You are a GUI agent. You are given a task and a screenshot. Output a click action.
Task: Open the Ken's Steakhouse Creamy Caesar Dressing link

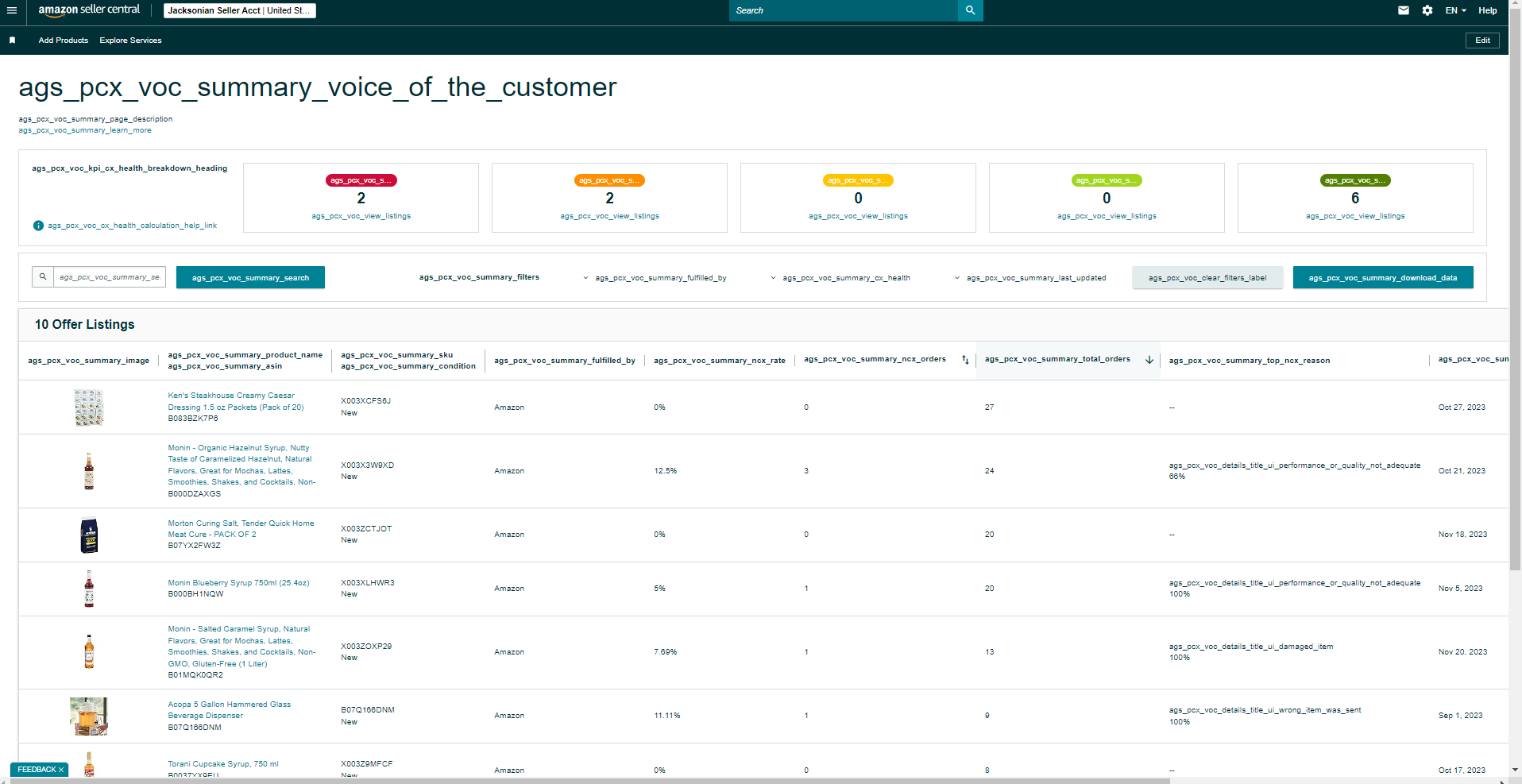tap(236, 401)
